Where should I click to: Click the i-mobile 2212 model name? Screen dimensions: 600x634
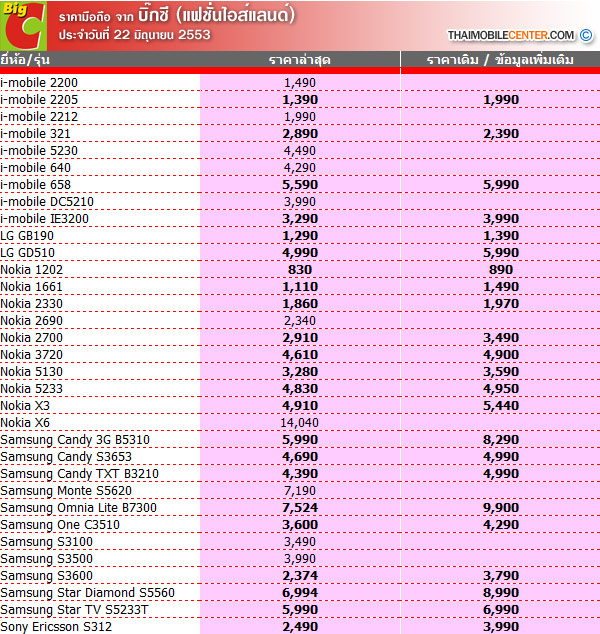[x=39, y=116]
